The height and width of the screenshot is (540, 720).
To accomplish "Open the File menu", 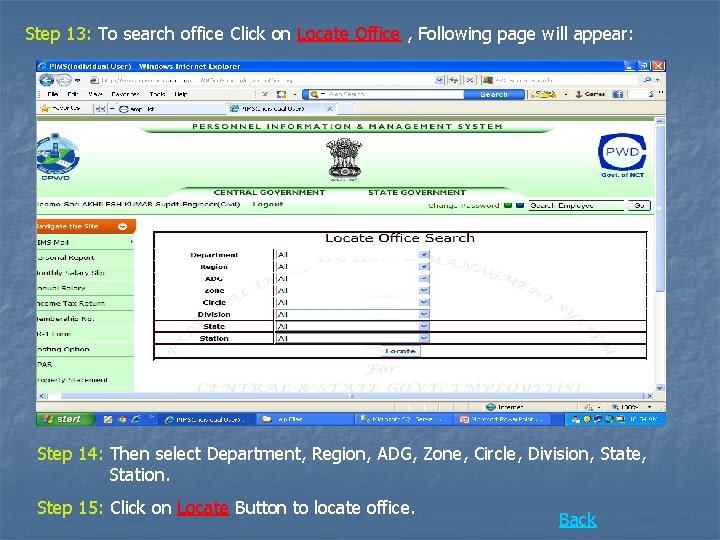I will [52, 94].
